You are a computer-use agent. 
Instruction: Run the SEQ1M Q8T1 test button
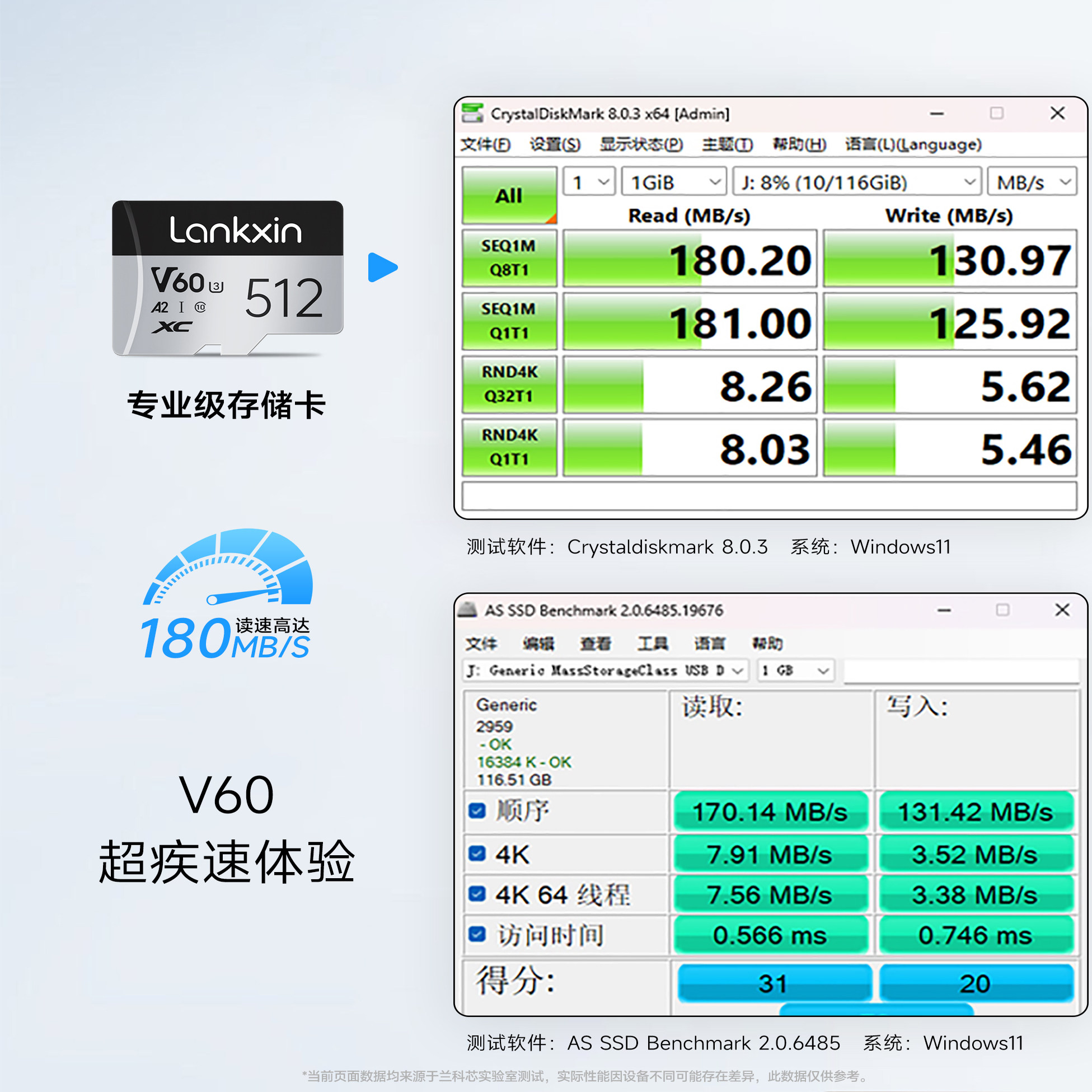pos(509,257)
